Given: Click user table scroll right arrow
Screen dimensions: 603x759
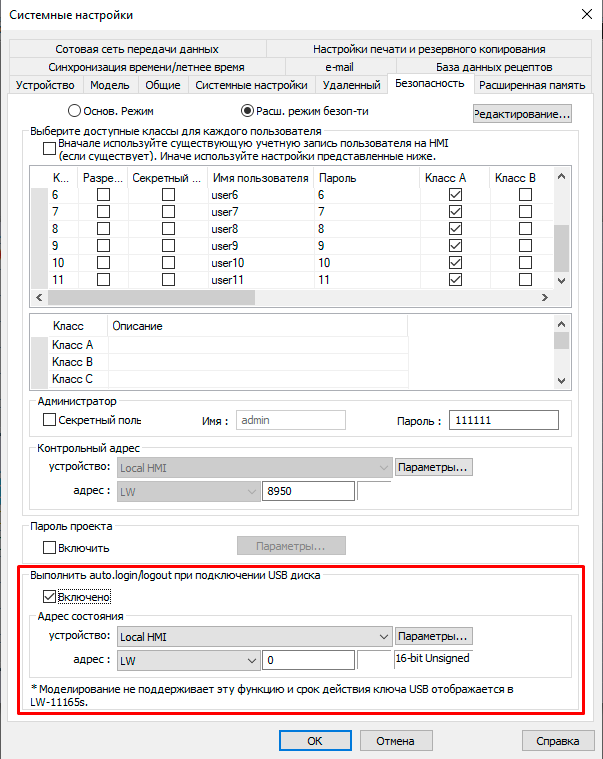Looking at the screenshot, I should point(545,297).
